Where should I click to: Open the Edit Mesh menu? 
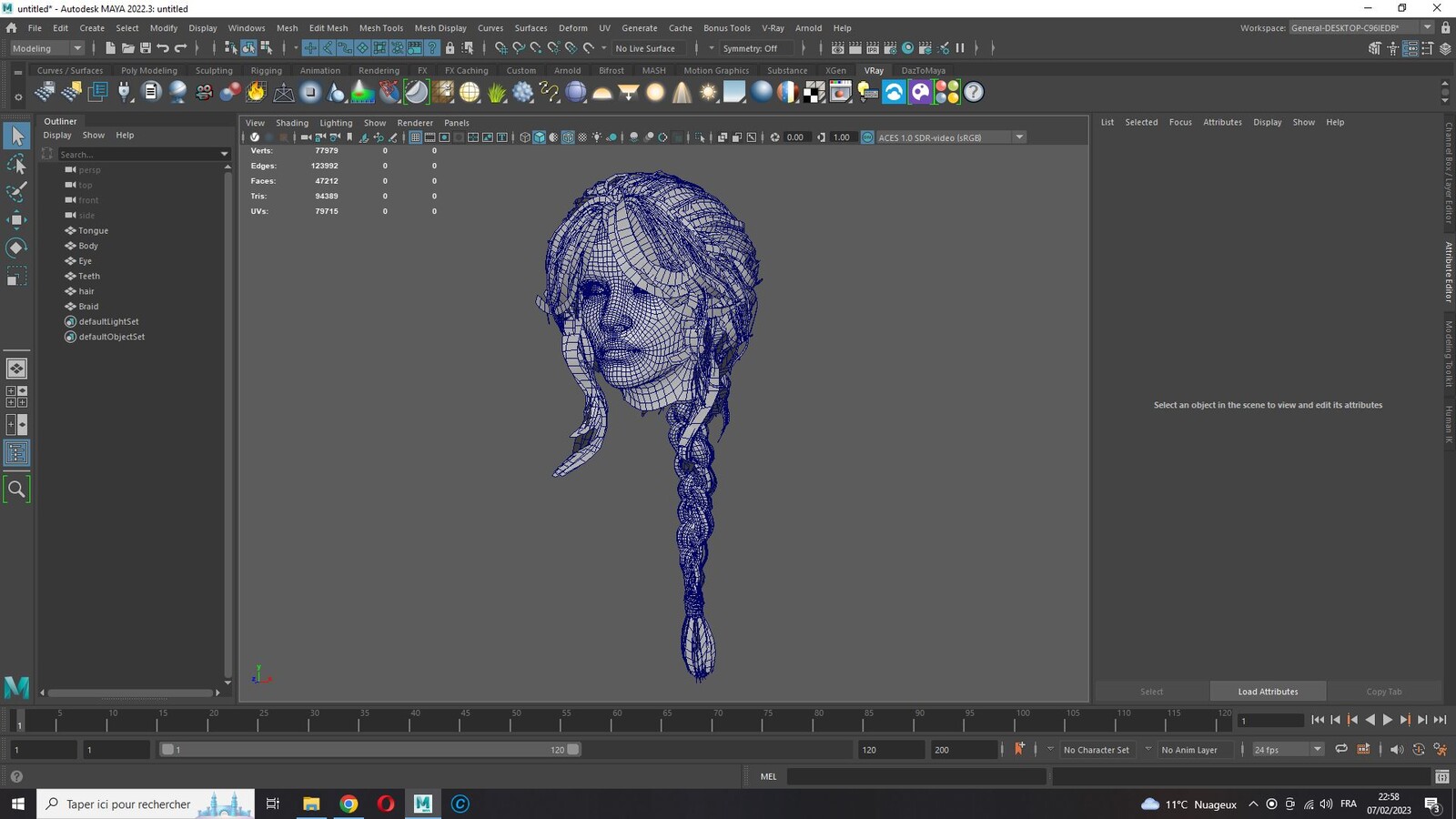click(329, 28)
